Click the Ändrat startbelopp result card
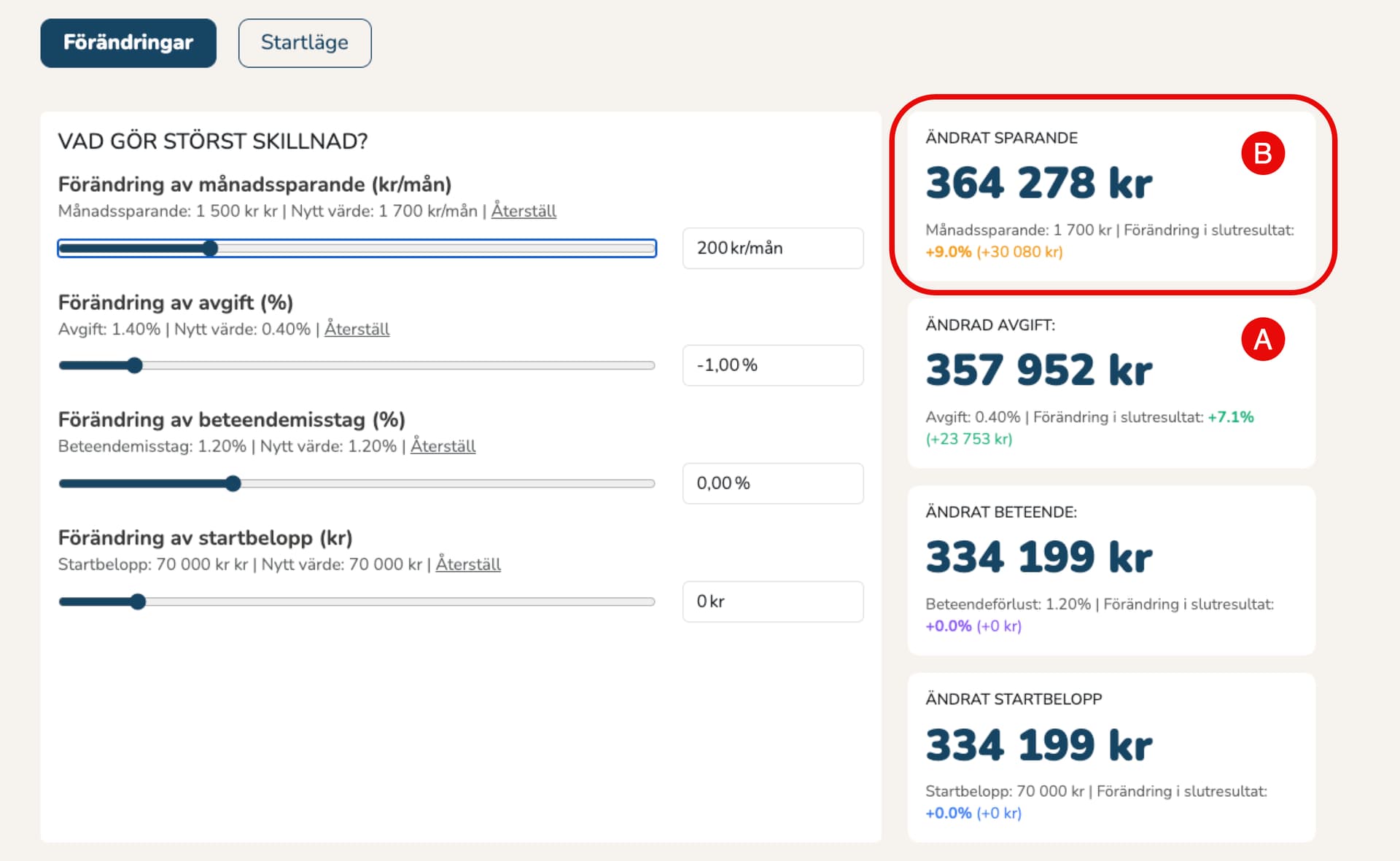Viewport: 1400px width, 861px height. [x=1111, y=757]
